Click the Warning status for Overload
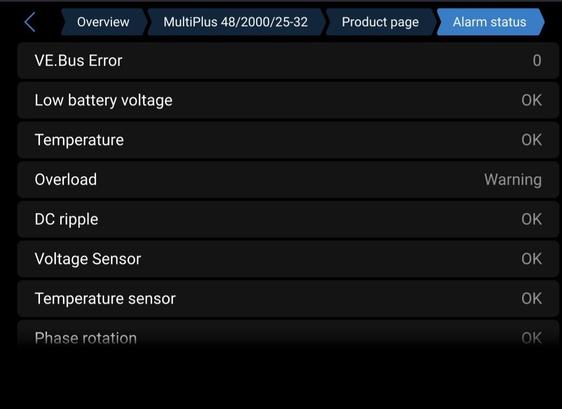 point(513,180)
